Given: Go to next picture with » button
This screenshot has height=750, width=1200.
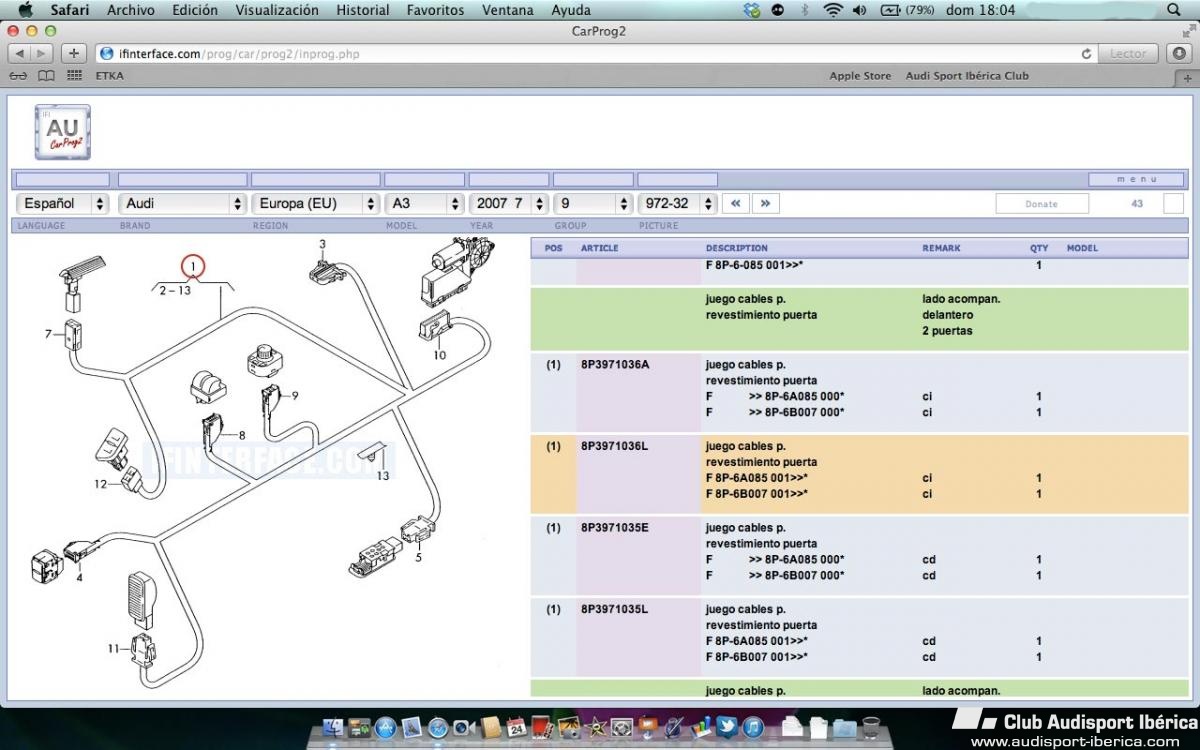Looking at the screenshot, I should pos(765,203).
